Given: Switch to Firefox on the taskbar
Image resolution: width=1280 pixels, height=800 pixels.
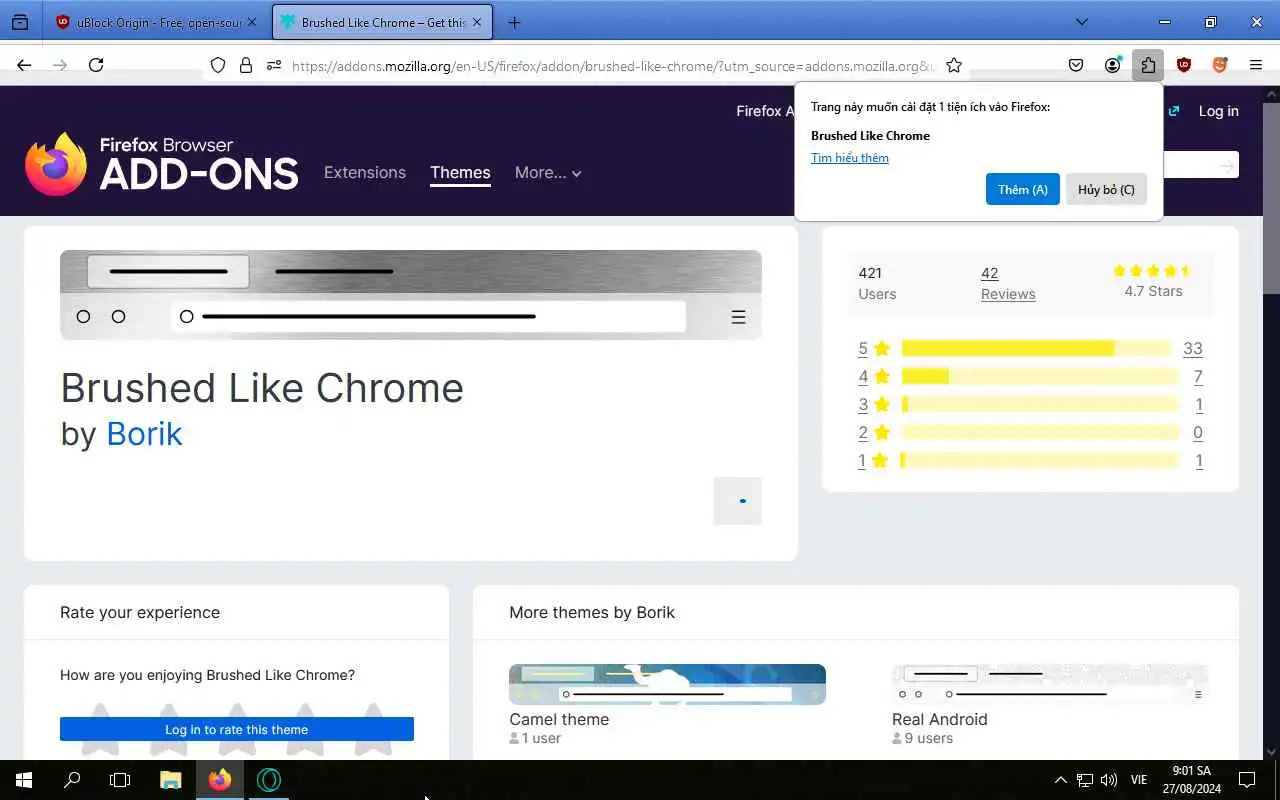Looking at the screenshot, I should tap(220, 780).
